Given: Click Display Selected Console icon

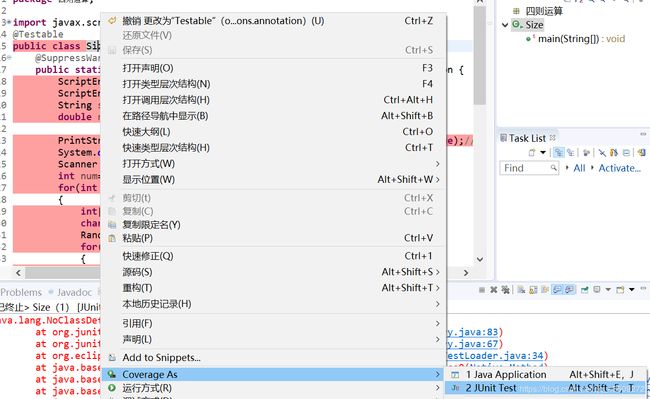Looking at the screenshot, I should 597,289.
